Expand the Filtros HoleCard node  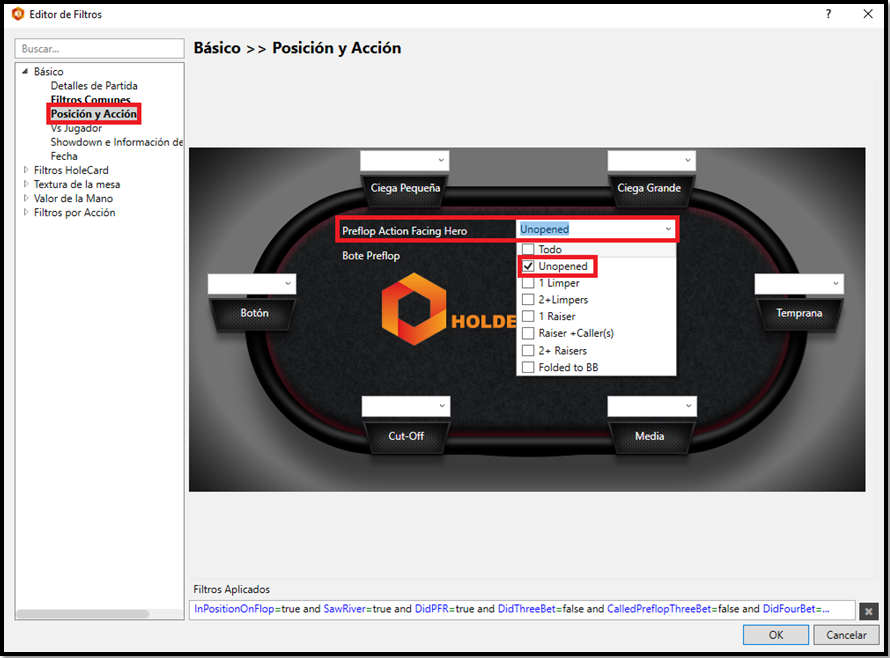26,170
